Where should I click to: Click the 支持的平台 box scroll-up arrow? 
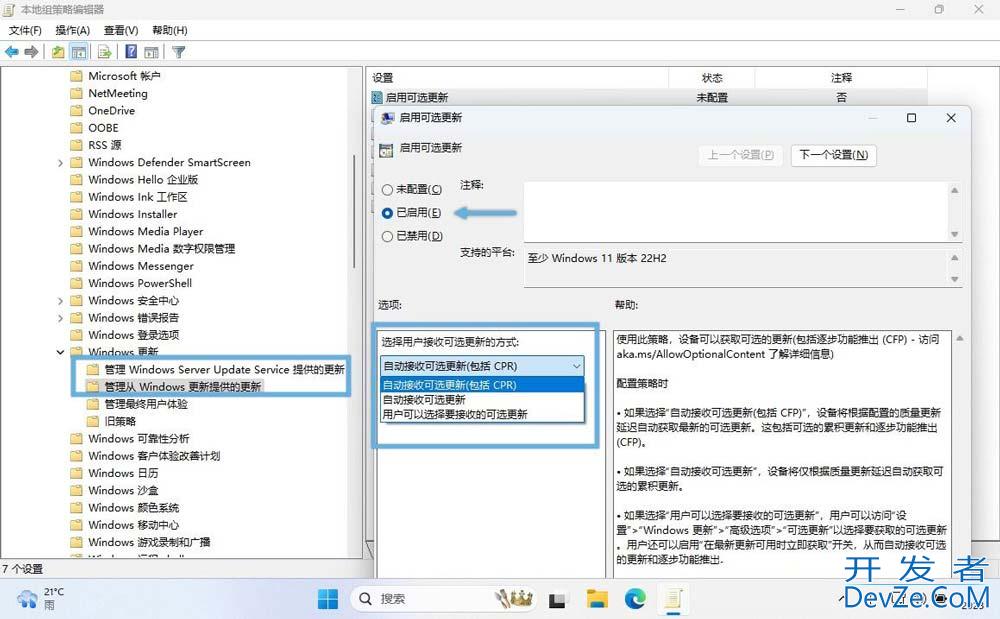click(x=955, y=258)
